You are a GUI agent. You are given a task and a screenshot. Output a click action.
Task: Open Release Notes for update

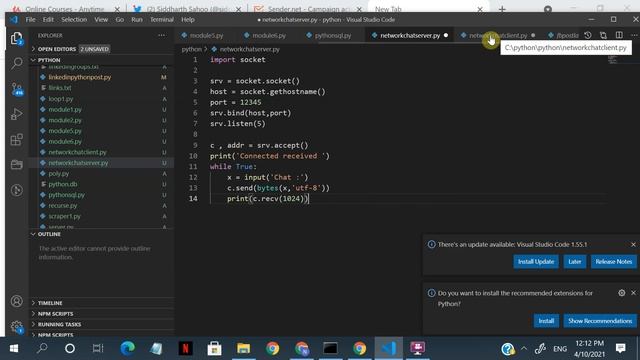pos(613,262)
